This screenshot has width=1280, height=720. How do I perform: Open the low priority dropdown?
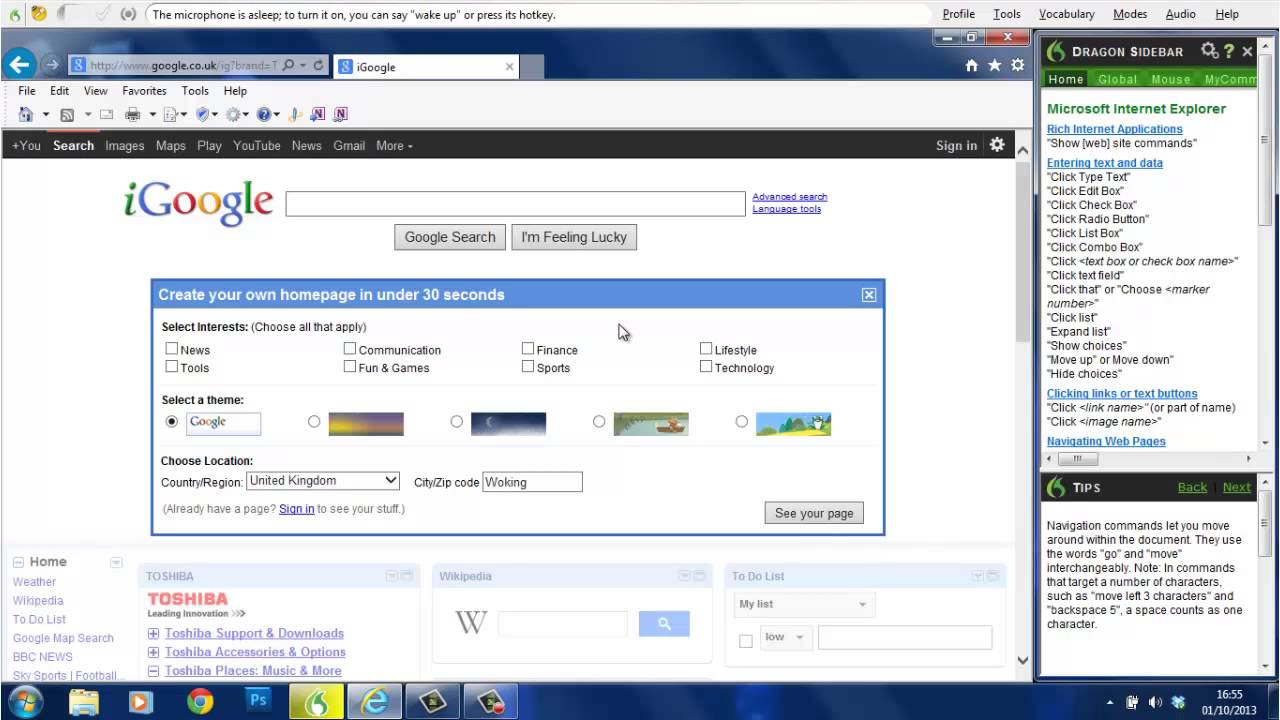[786, 637]
